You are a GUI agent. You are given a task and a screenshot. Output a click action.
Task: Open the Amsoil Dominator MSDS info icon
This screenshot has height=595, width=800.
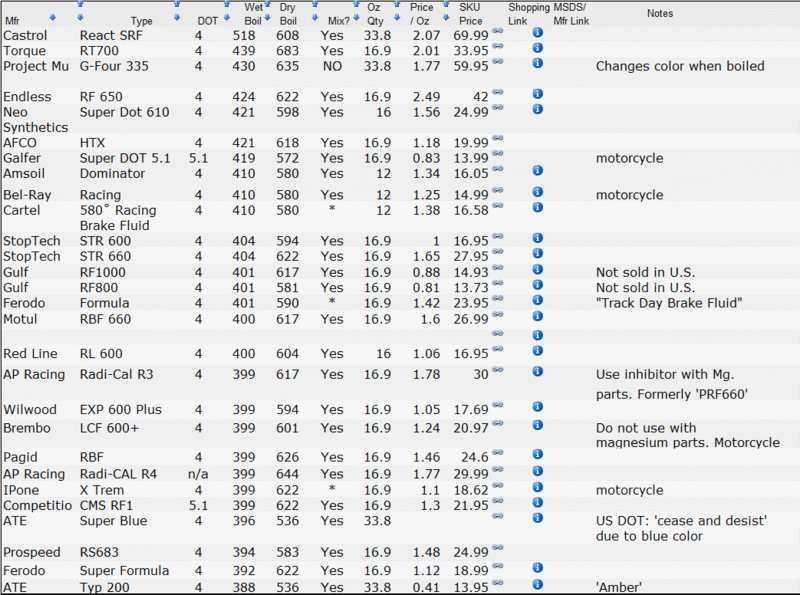point(537,170)
